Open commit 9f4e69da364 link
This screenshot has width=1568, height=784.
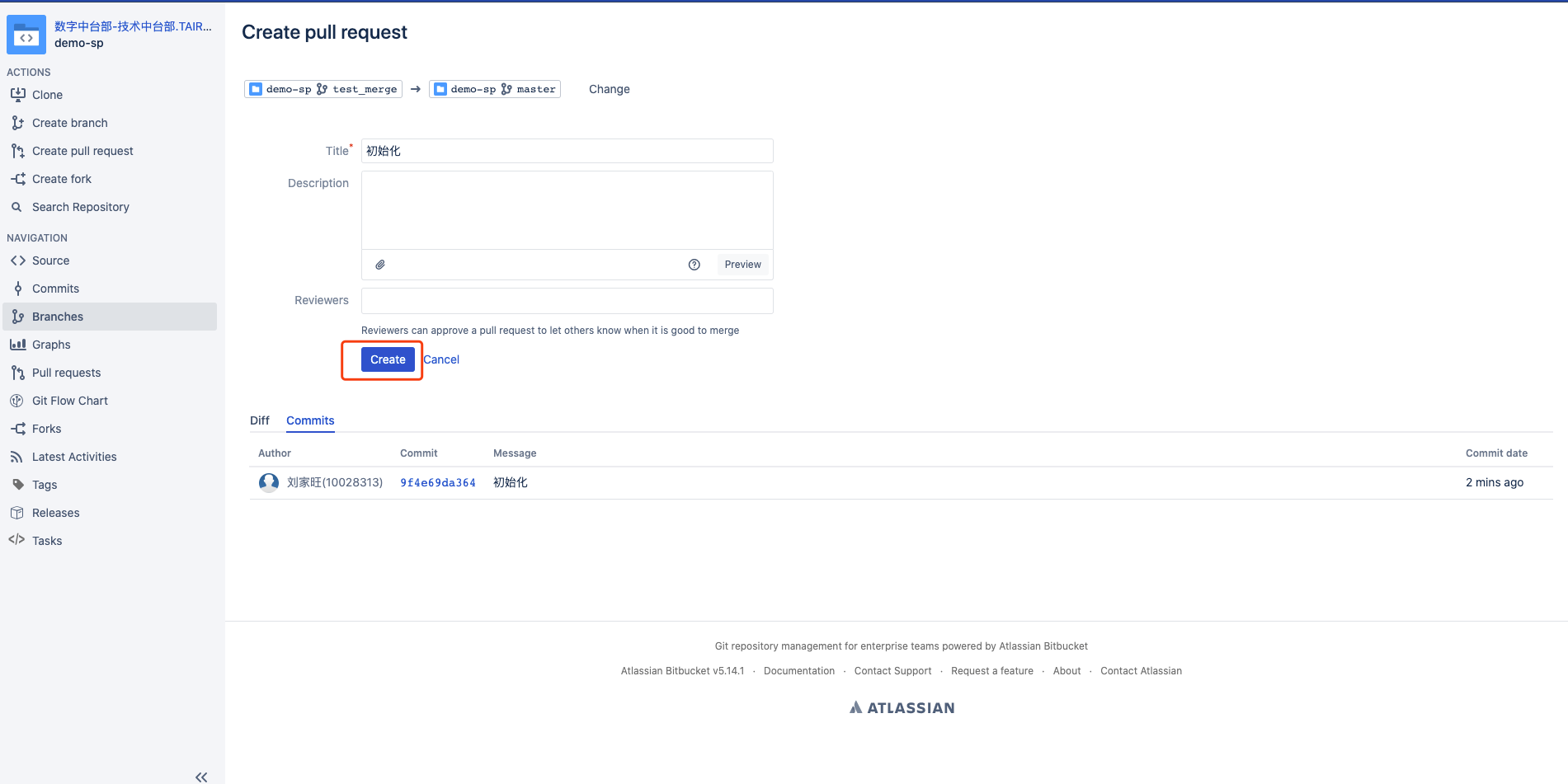(438, 483)
